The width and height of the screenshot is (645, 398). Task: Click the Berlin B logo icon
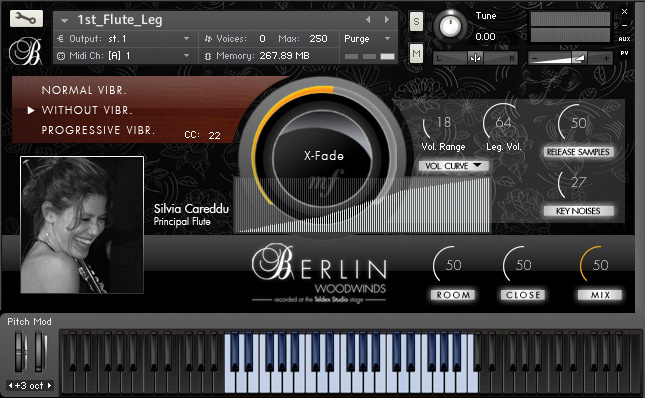pyautogui.click(x=26, y=51)
